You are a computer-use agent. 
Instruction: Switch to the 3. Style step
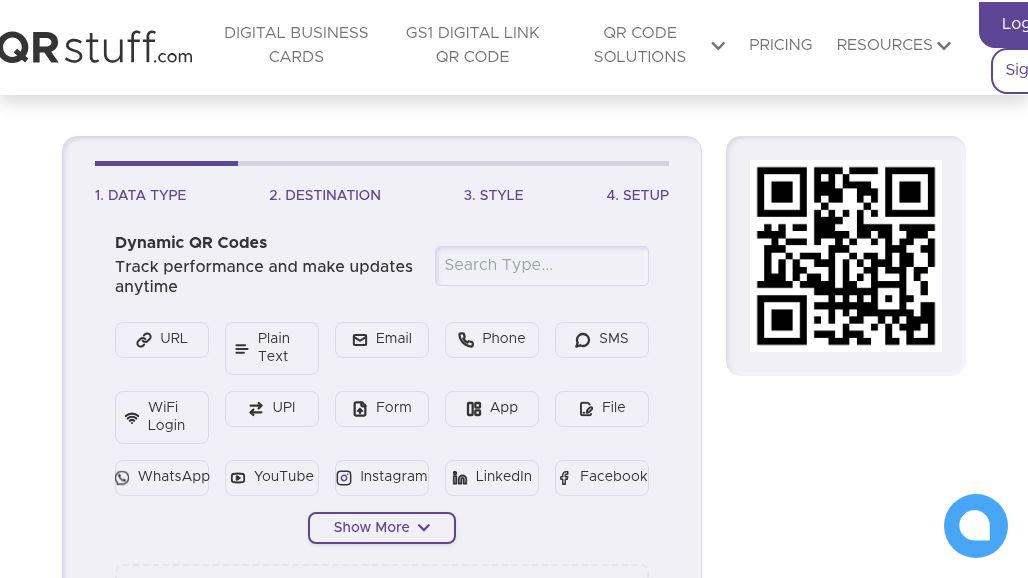[493, 195]
